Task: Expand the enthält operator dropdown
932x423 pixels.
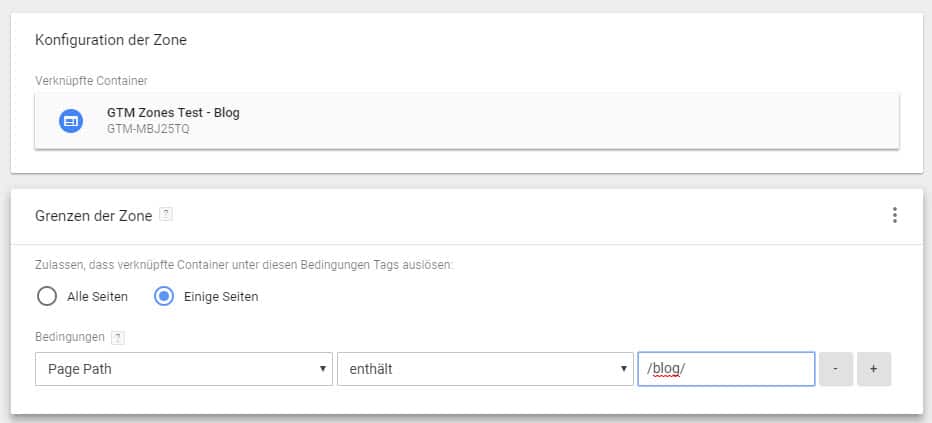Action: 484,369
